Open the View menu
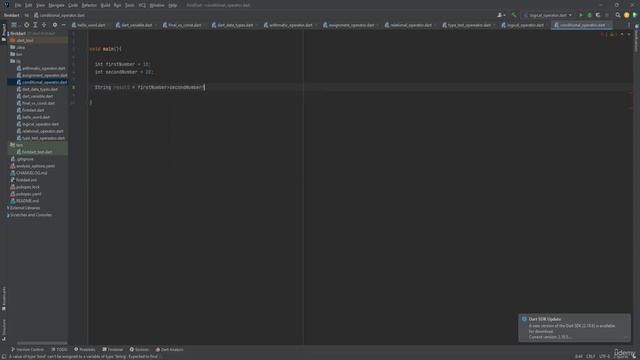The image size is (640, 360). (x=40, y=5)
